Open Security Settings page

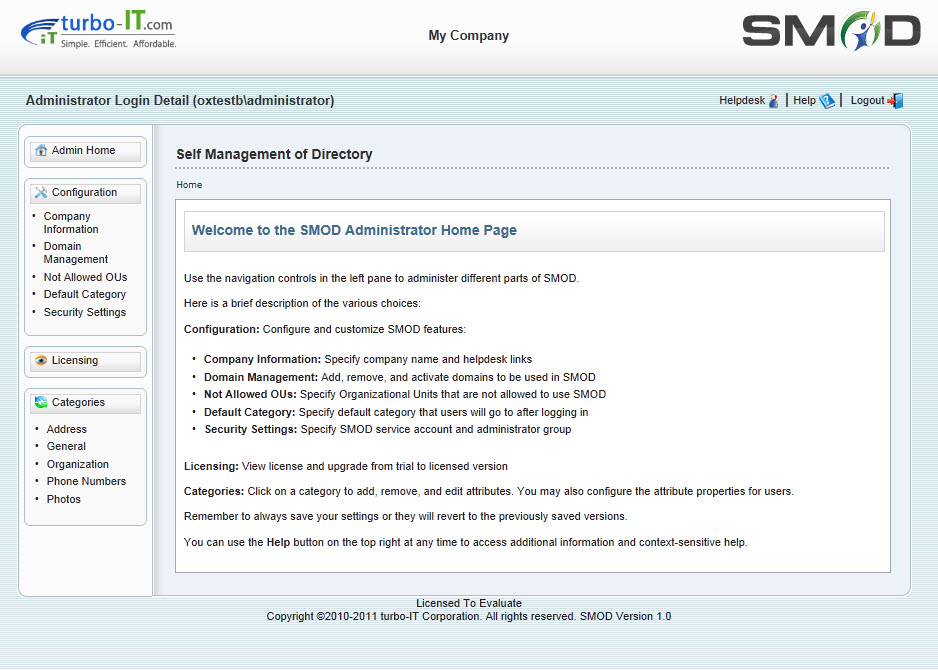pos(84,312)
